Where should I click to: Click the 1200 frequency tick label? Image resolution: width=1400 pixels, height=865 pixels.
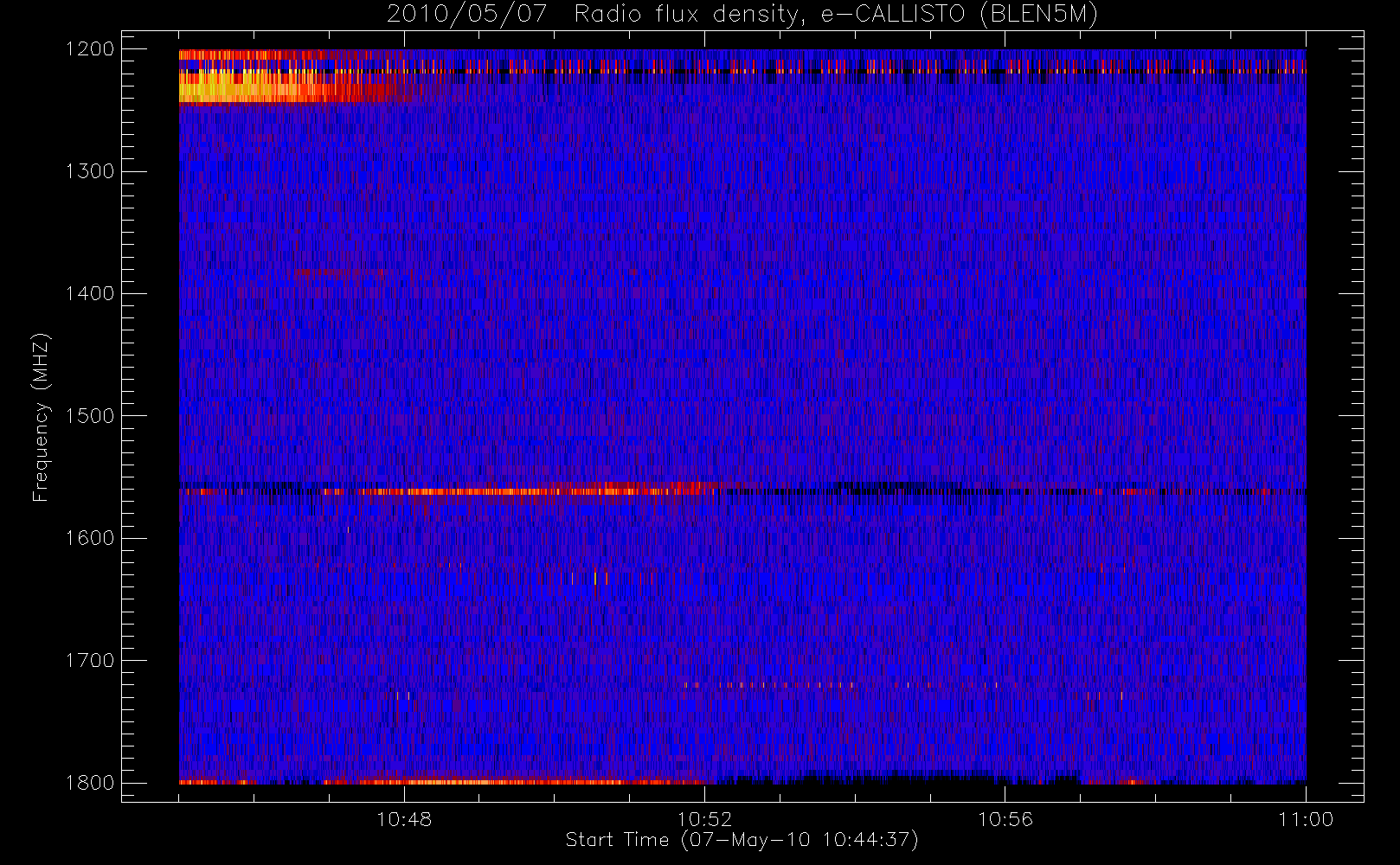tap(90, 49)
